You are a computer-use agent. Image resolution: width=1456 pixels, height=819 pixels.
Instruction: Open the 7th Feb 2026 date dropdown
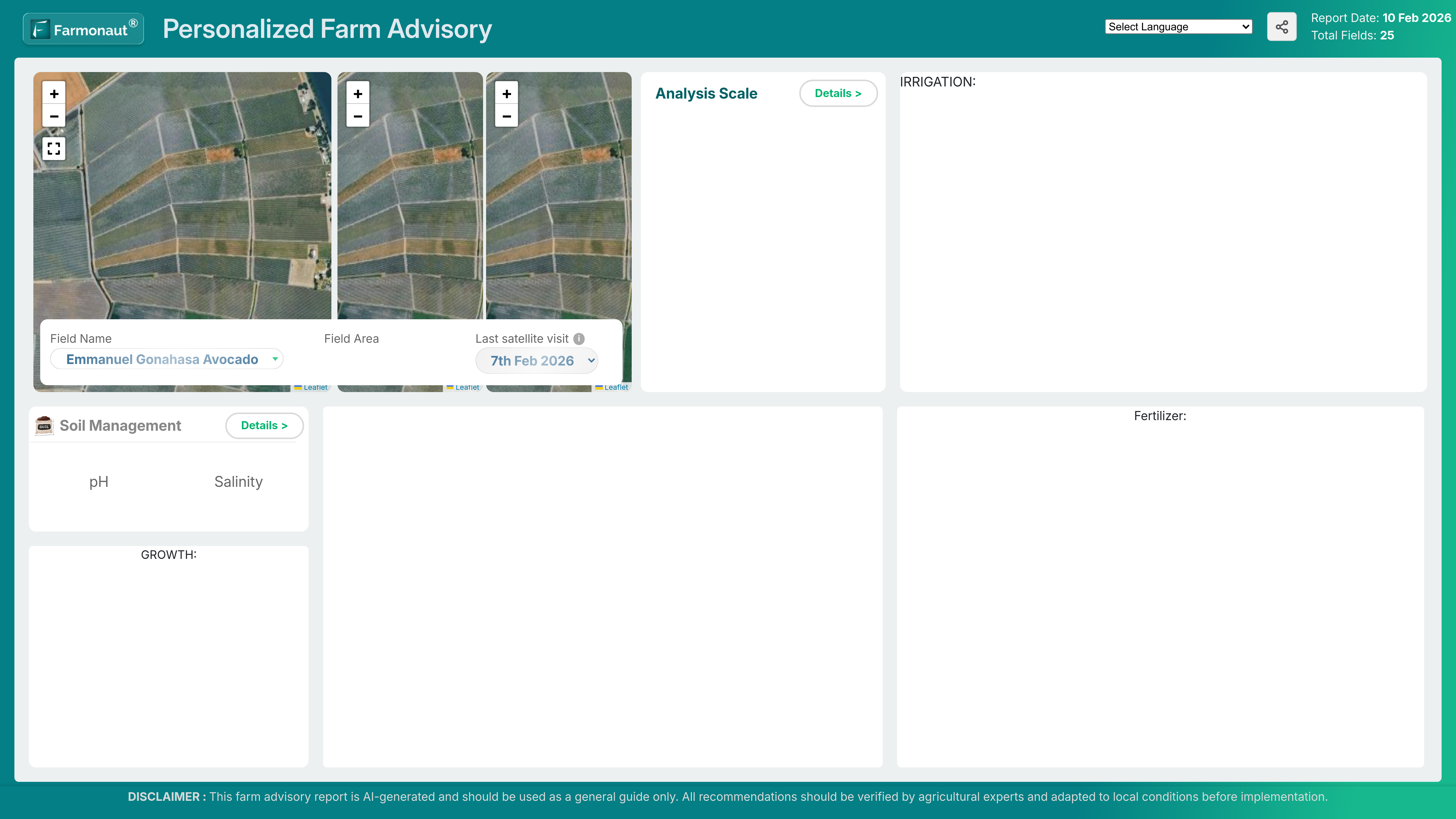[x=536, y=361]
